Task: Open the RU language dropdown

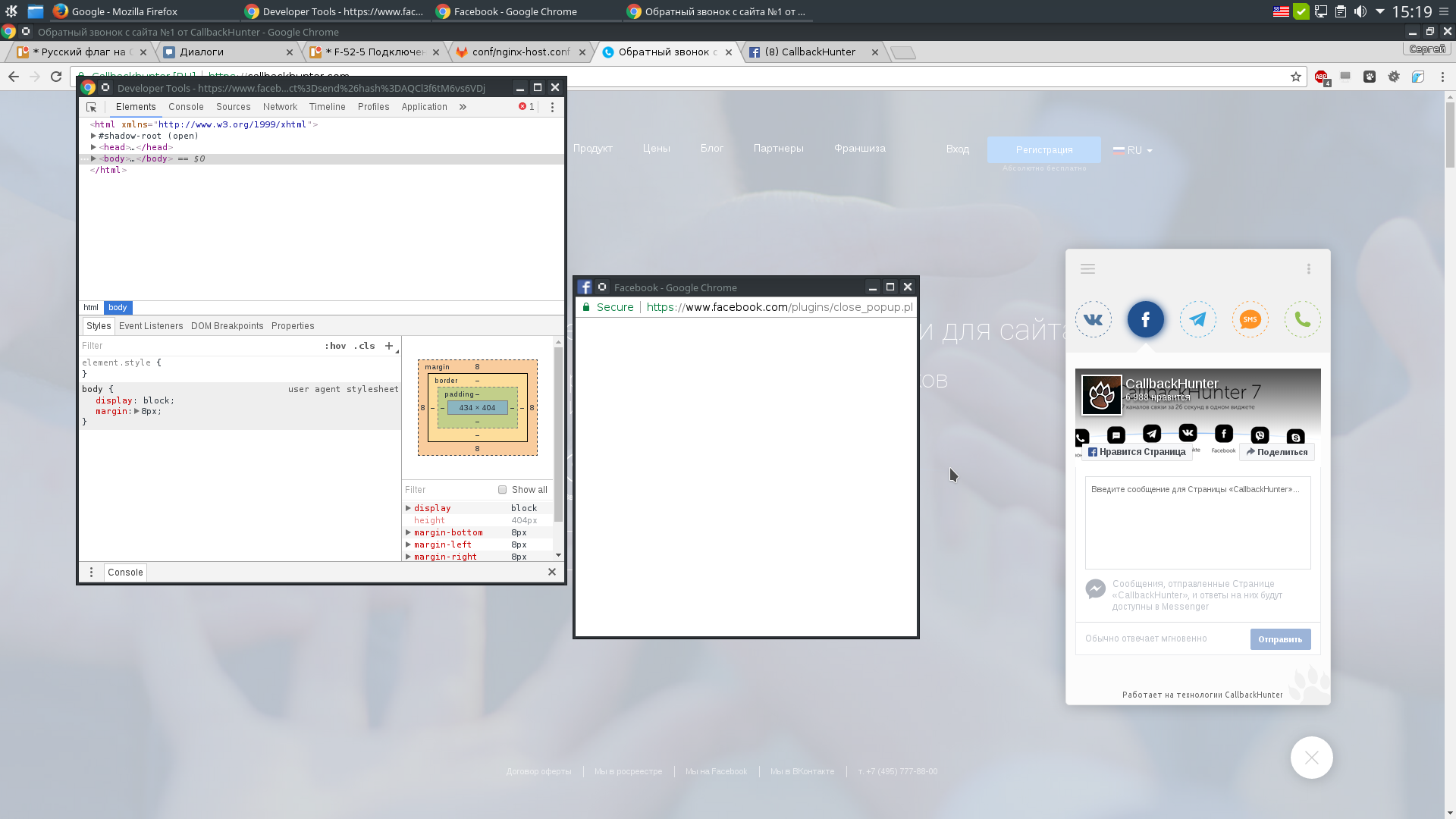Action: [x=1133, y=150]
